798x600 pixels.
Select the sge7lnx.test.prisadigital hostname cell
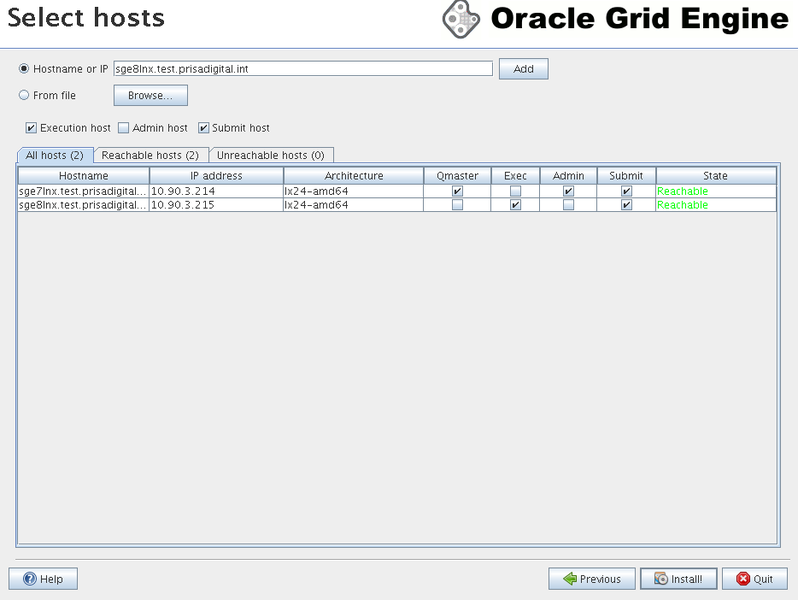click(83, 191)
